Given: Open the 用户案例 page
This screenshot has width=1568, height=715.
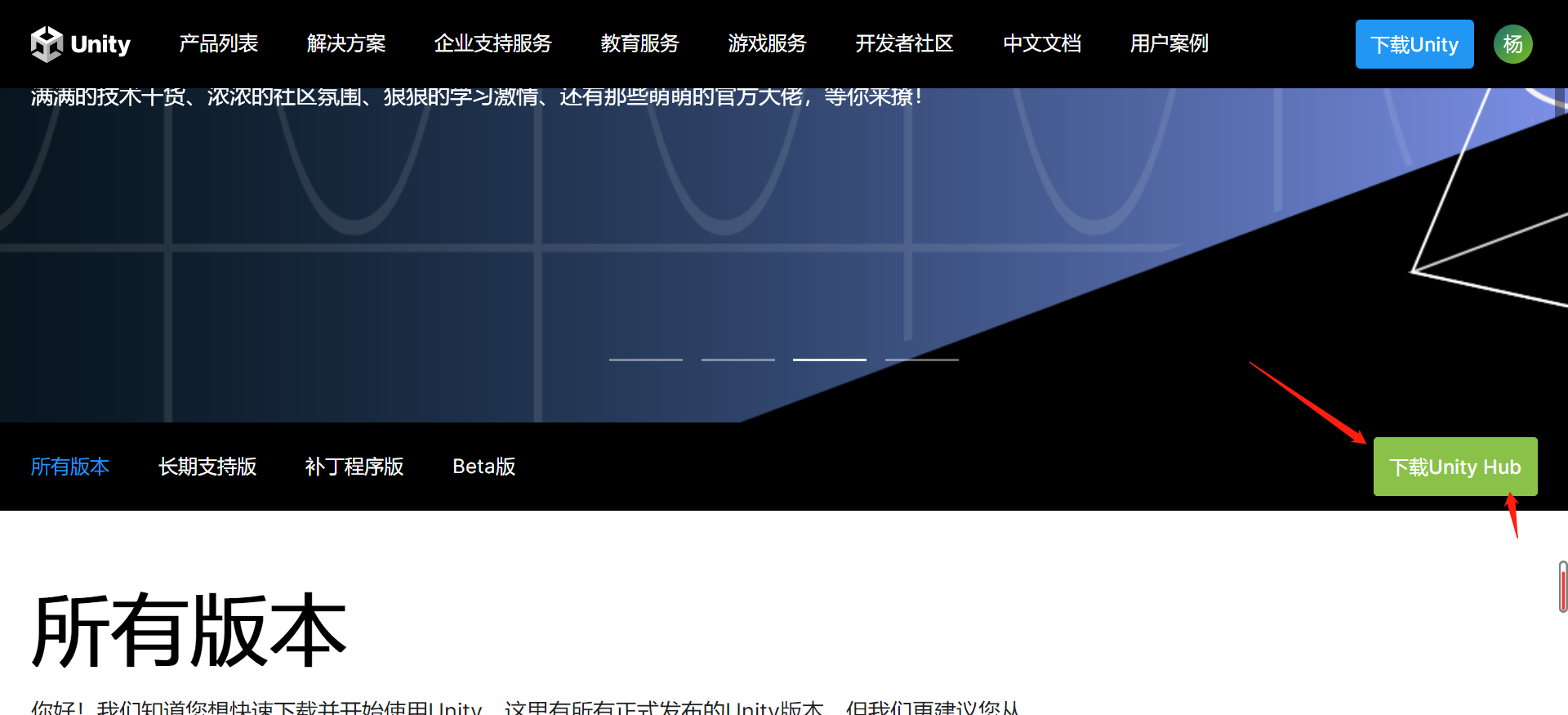Looking at the screenshot, I should [1169, 43].
